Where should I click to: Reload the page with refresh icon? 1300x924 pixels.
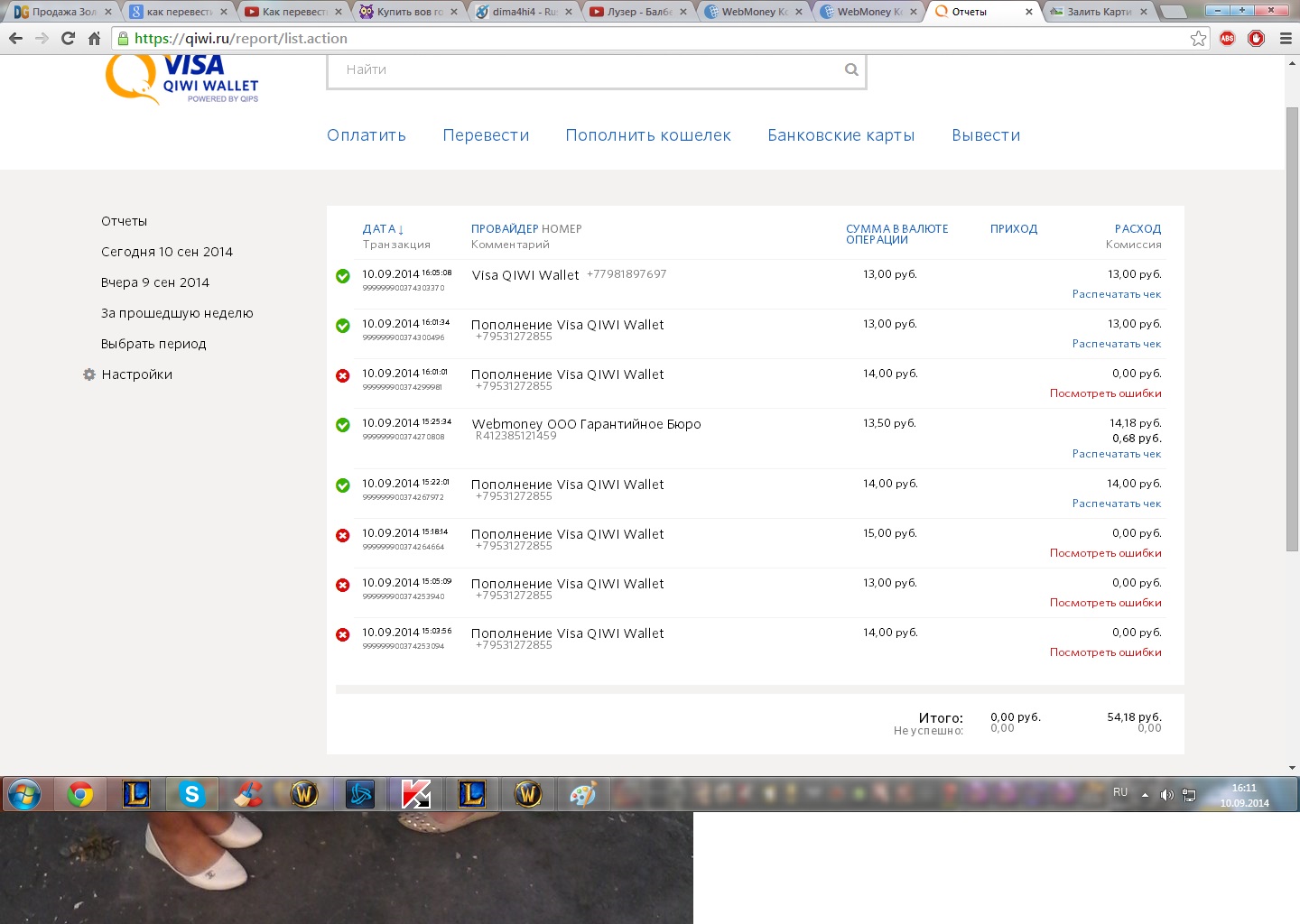pos(68,39)
